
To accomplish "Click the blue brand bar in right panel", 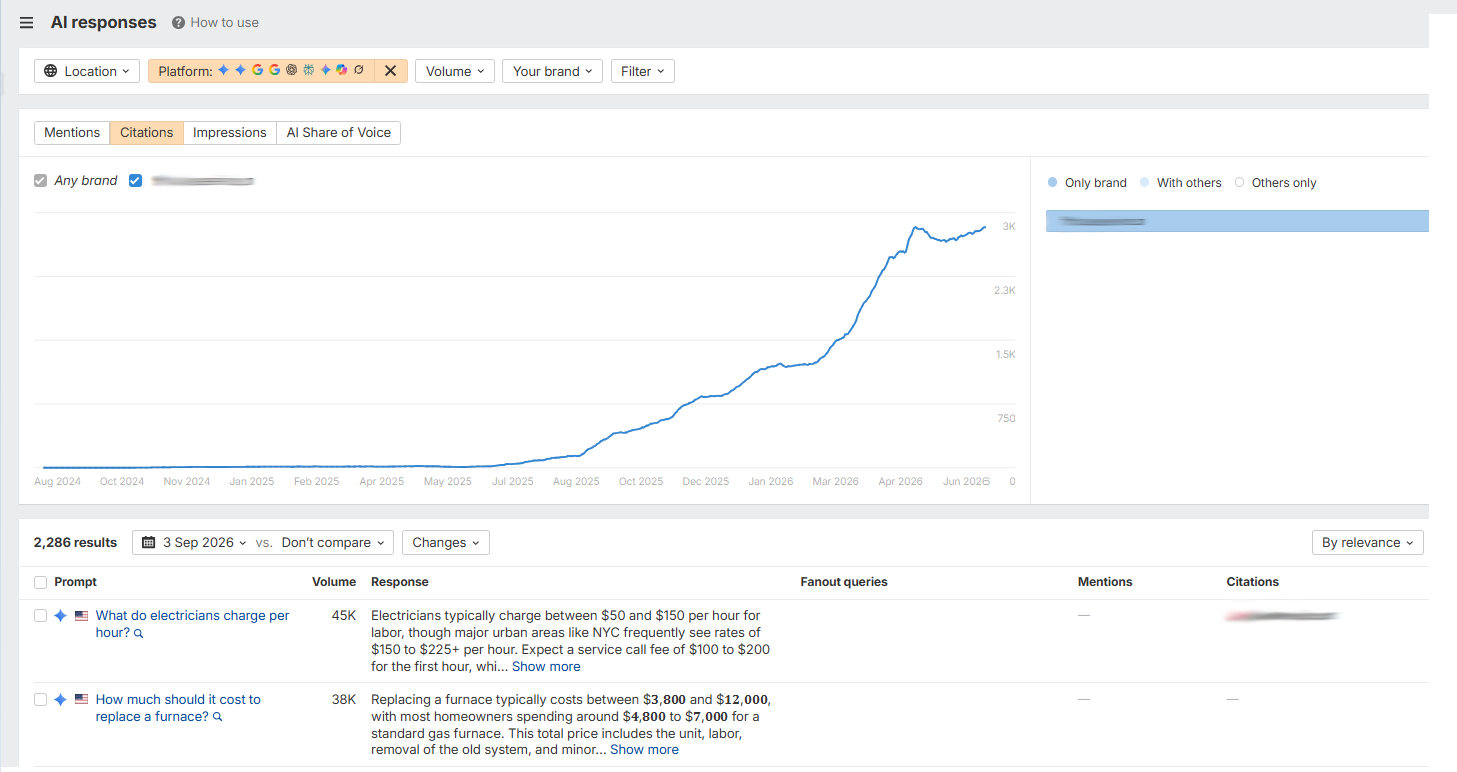I will point(1237,221).
